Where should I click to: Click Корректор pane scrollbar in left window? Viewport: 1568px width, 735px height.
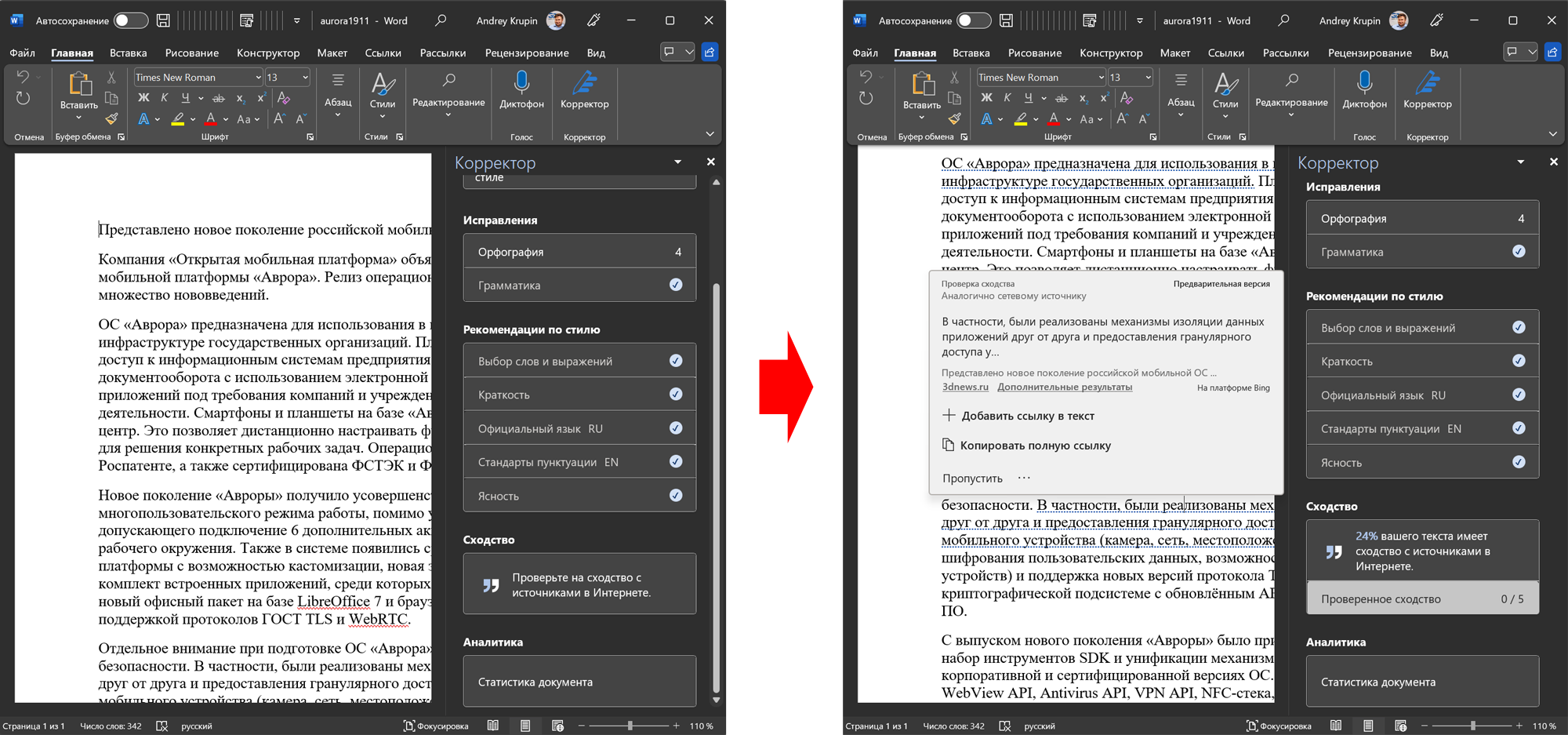[x=716, y=486]
